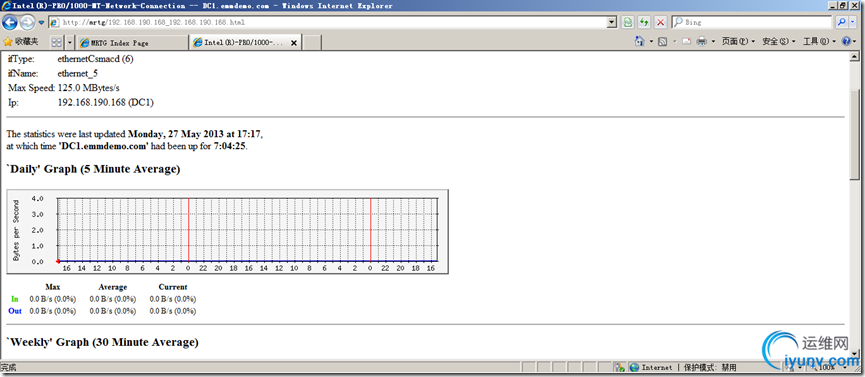Click the Ip value 192.168.190.168 (DC1)
This screenshot has height=377, width=865.
tap(105, 102)
